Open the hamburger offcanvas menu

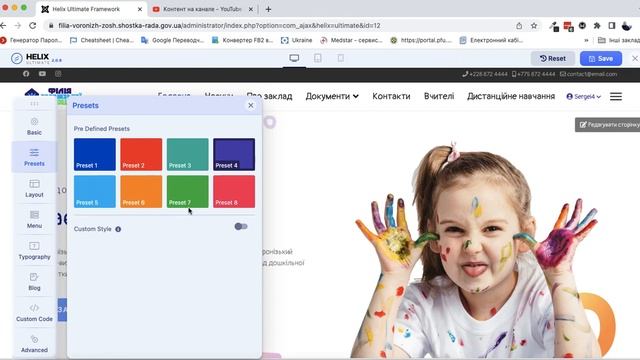coord(616,96)
